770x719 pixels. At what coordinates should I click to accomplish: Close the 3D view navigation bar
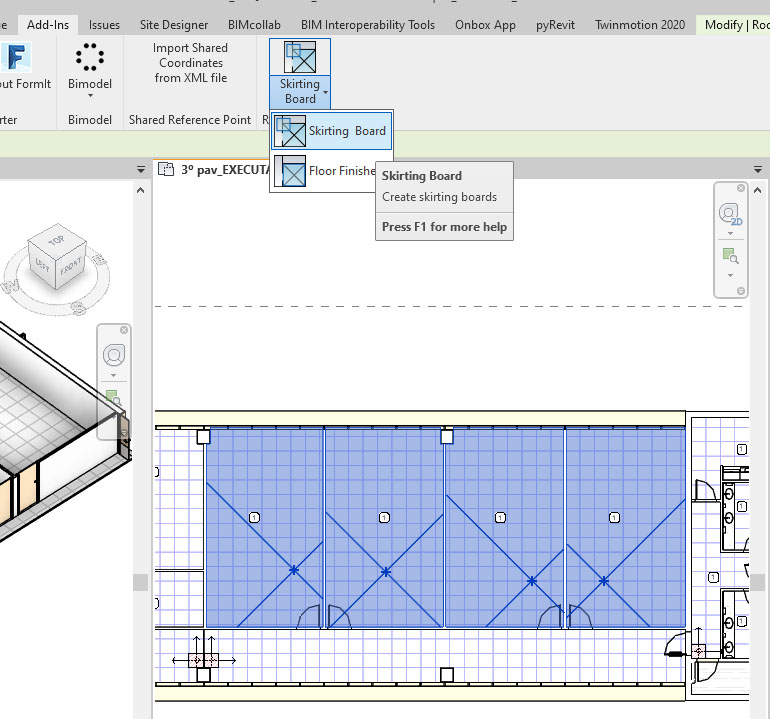click(124, 330)
